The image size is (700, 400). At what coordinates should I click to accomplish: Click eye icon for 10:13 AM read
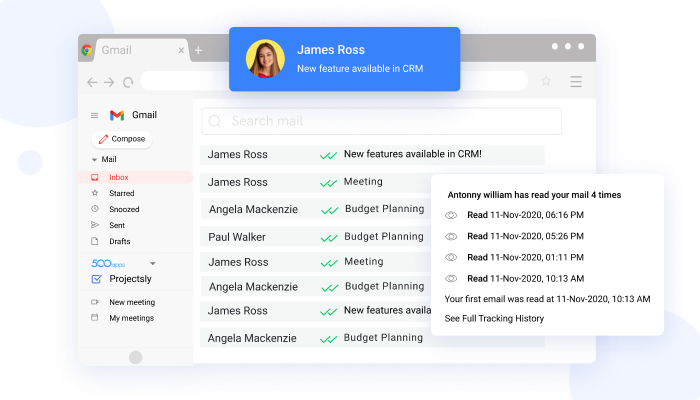(451, 279)
